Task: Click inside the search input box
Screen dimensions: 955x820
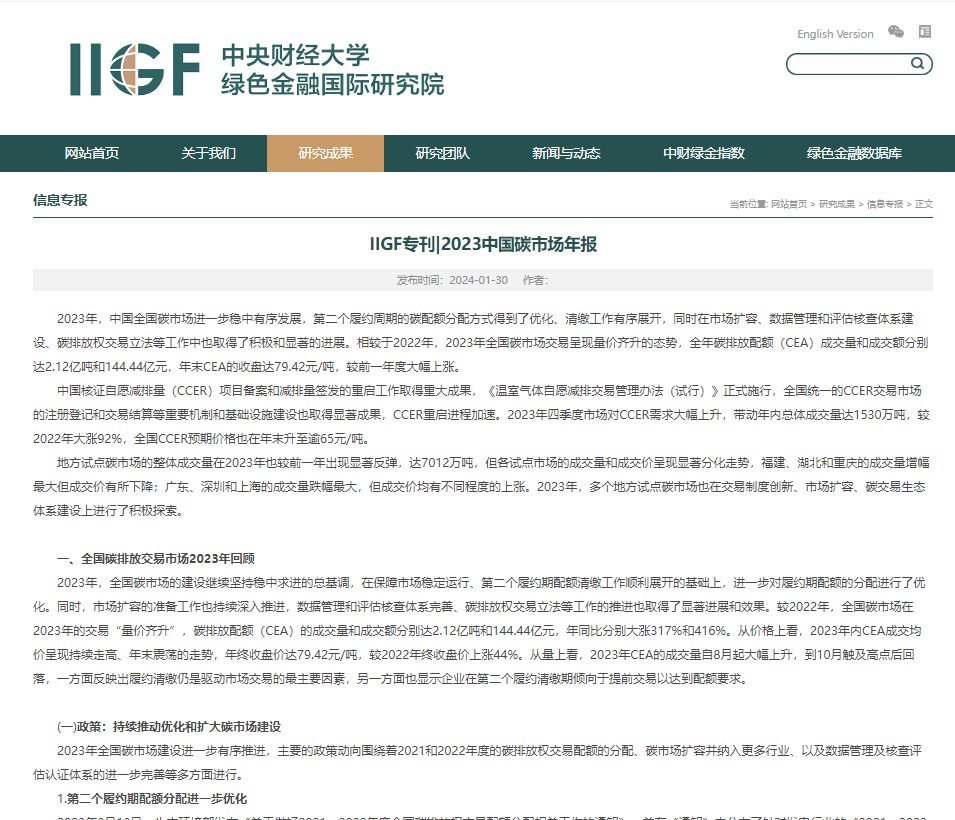Action: click(845, 63)
